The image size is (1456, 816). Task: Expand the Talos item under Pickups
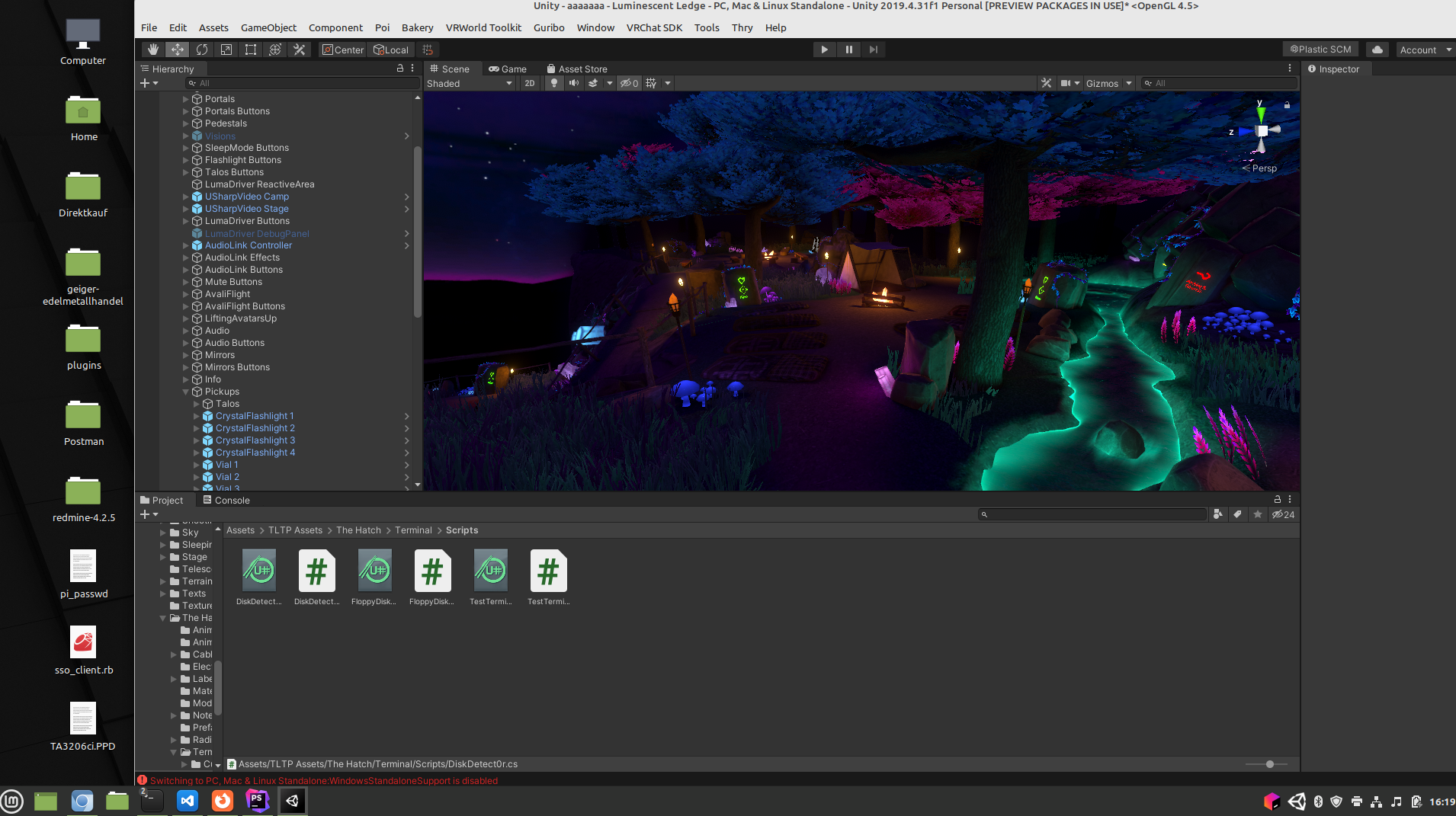[196, 404]
